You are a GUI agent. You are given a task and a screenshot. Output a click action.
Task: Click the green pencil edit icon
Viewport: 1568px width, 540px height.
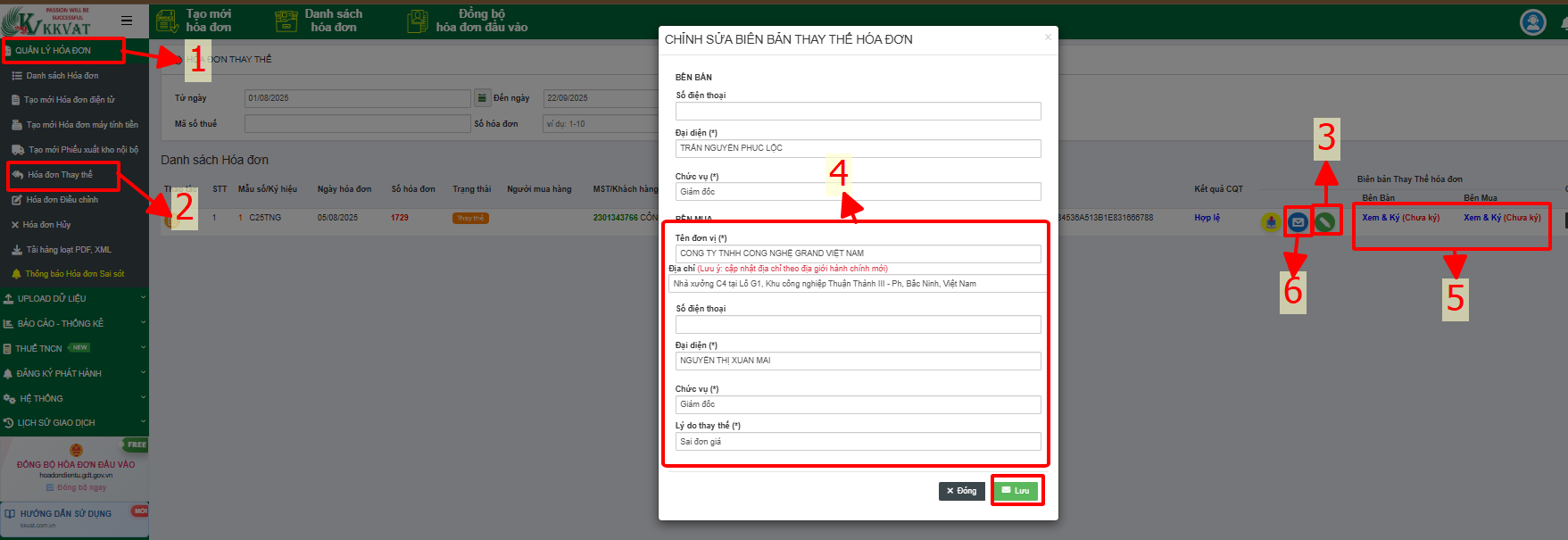click(1325, 221)
